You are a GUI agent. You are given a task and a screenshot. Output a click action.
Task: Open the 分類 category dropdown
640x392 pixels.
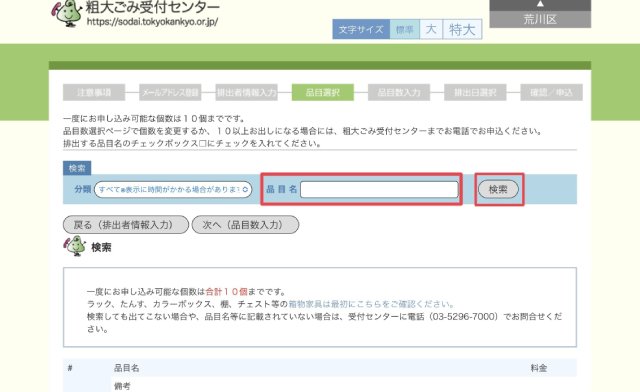click(173, 189)
